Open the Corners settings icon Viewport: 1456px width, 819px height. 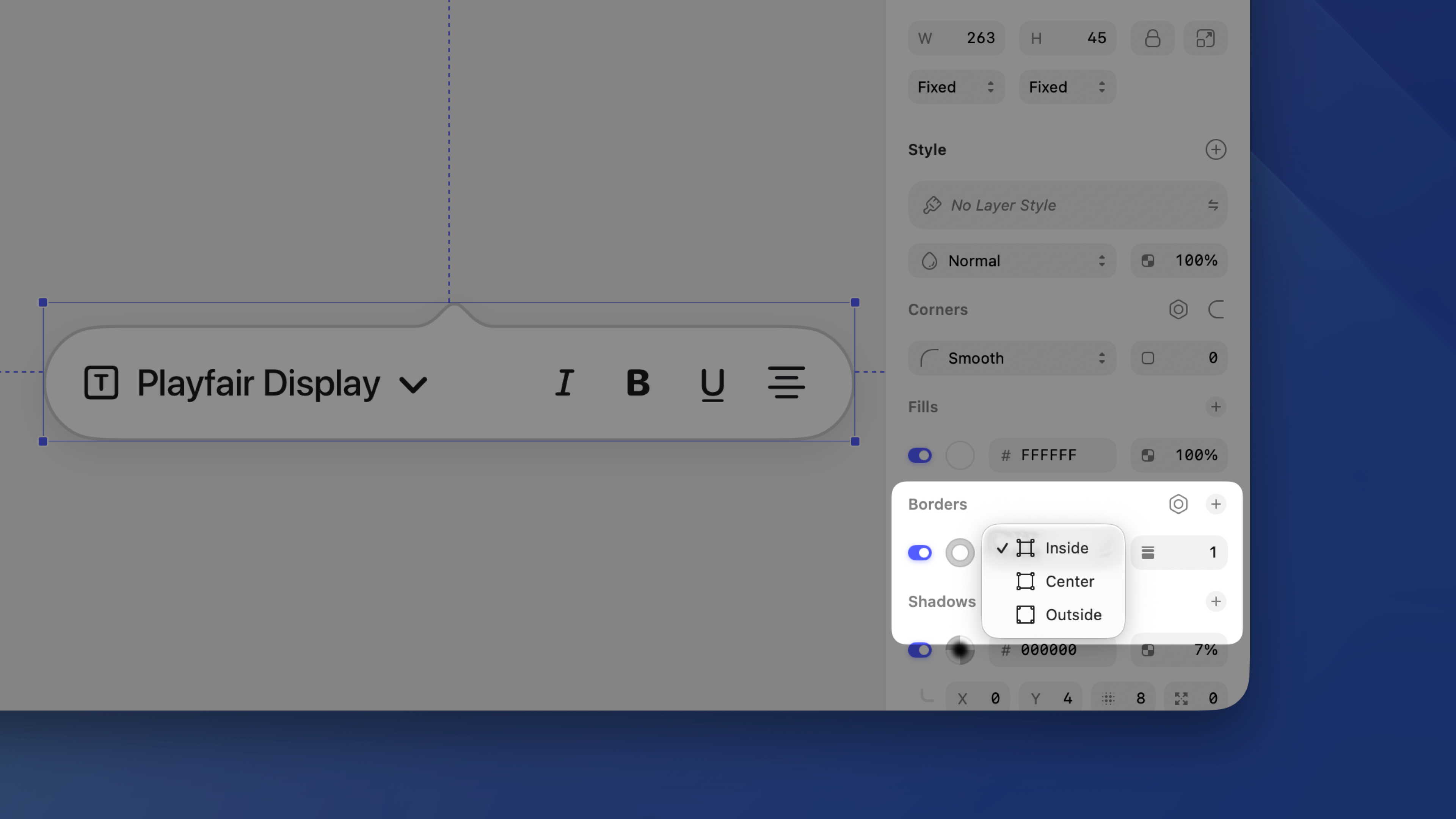coord(1178,310)
